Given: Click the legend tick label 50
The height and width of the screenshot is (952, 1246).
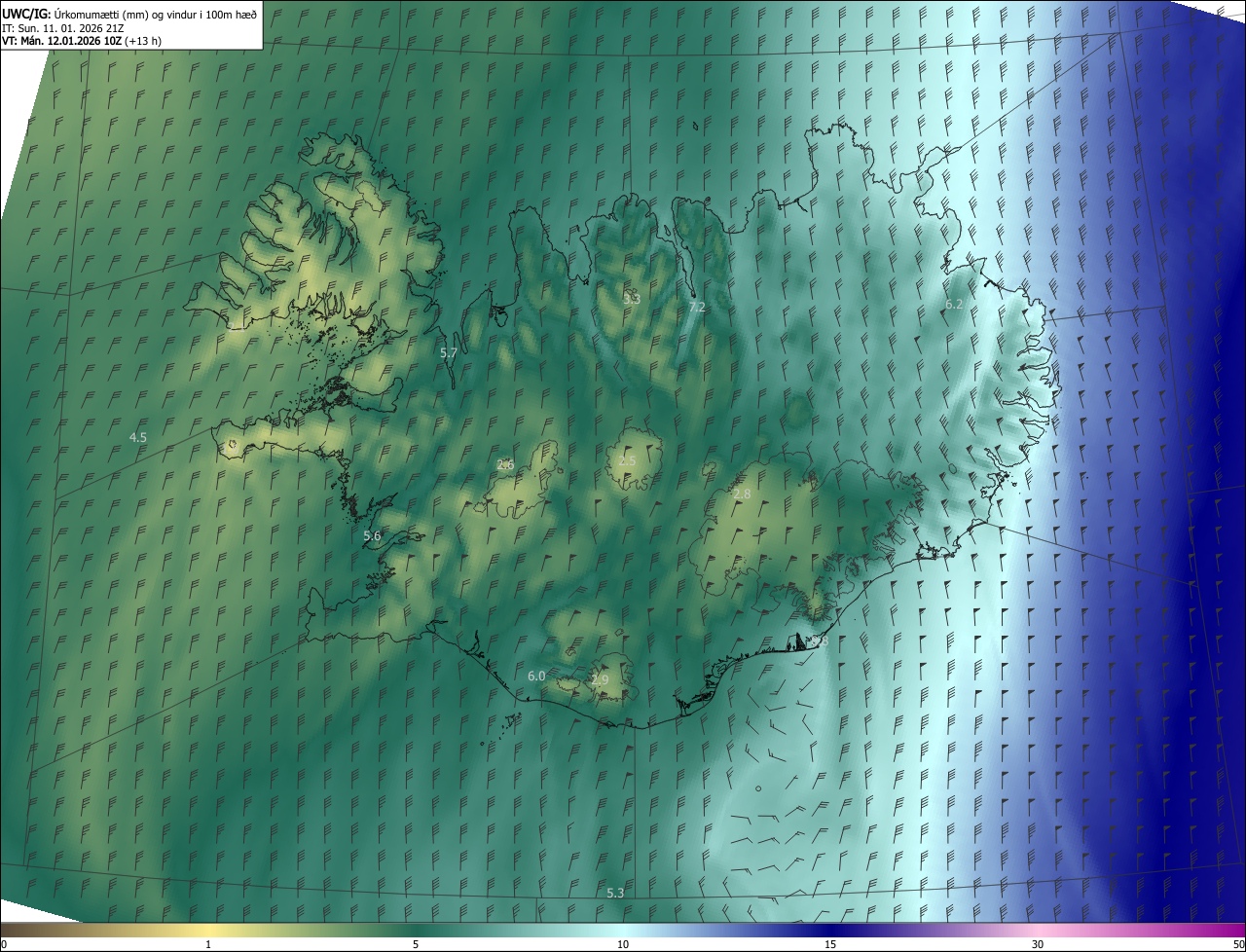Looking at the screenshot, I should [x=1238, y=944].
